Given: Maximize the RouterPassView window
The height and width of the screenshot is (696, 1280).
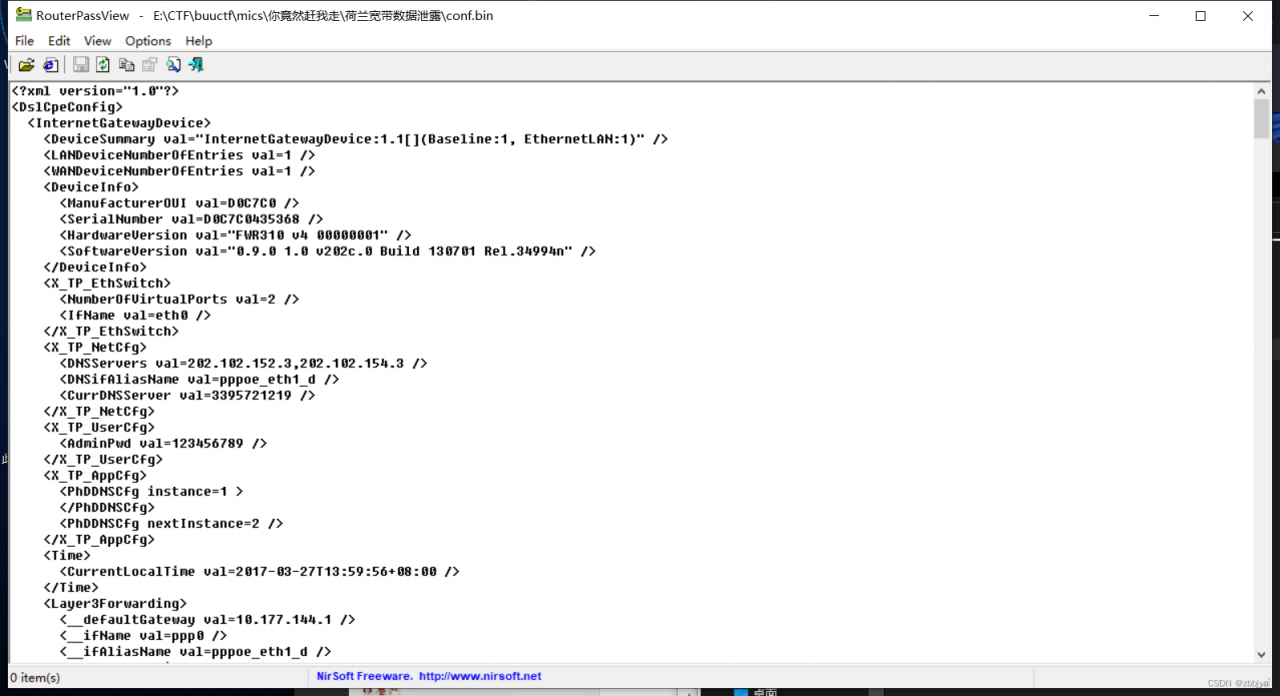Looking at the screenshot, I should (1201, 15).
